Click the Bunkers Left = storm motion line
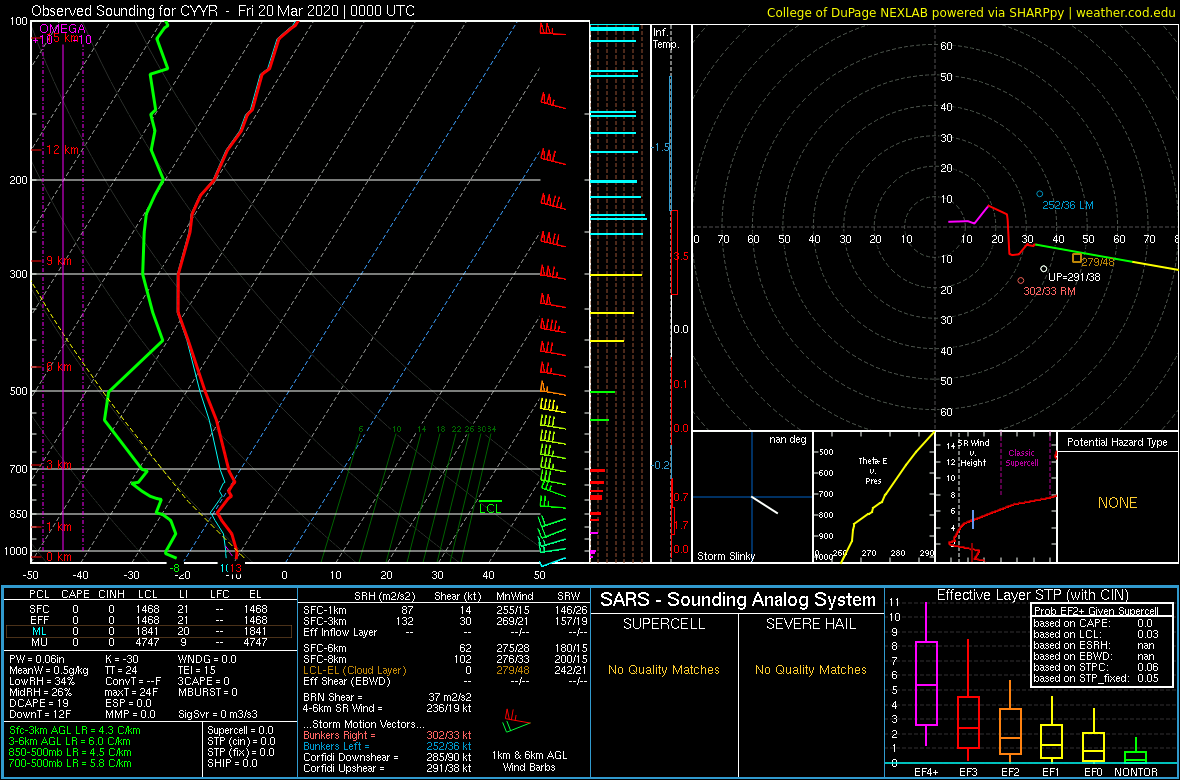The height and width of the screenshot is (780, 1180). [x=388, y=747]
